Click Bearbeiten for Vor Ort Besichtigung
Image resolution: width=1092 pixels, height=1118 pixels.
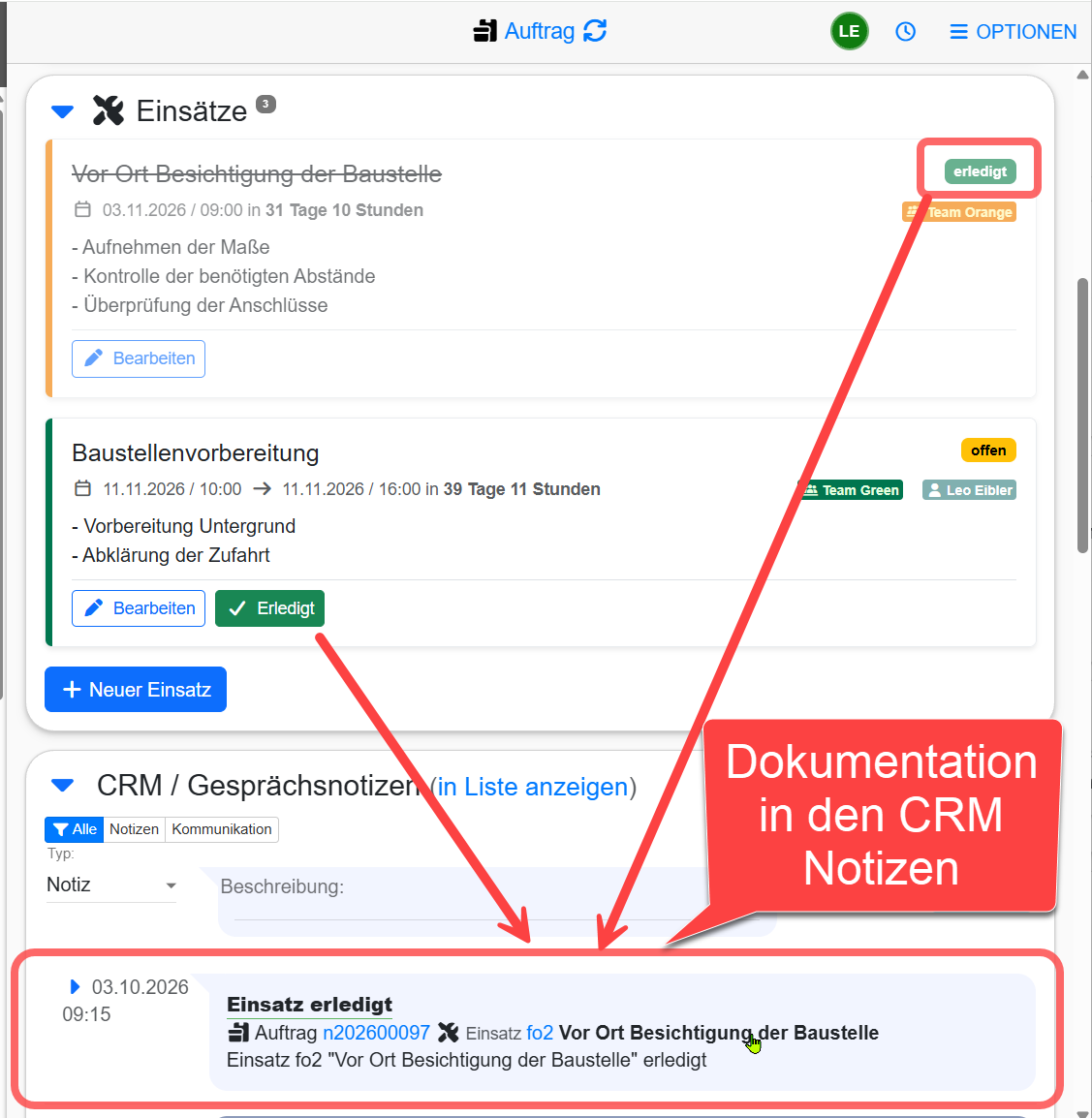click(x=139, y=358)
